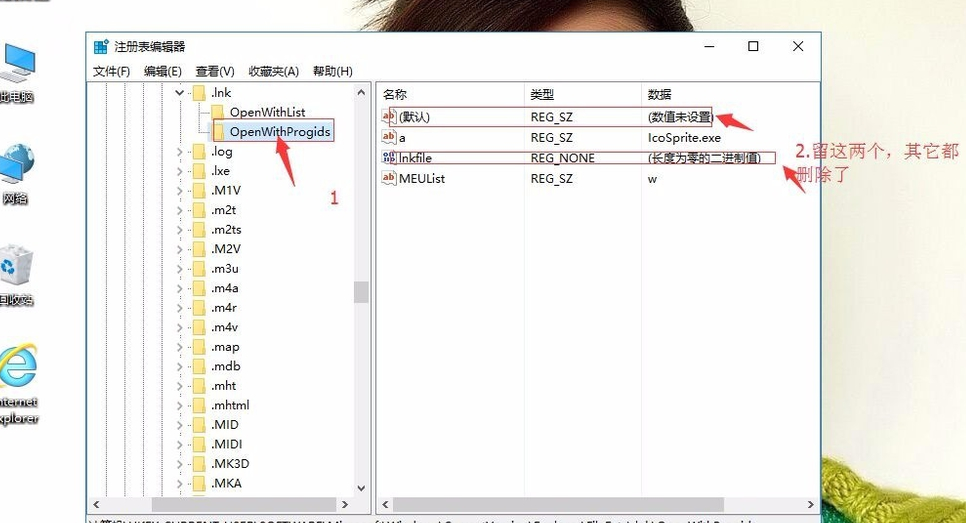Click the .lxe folder icon
966x523 pixels.
199,171
